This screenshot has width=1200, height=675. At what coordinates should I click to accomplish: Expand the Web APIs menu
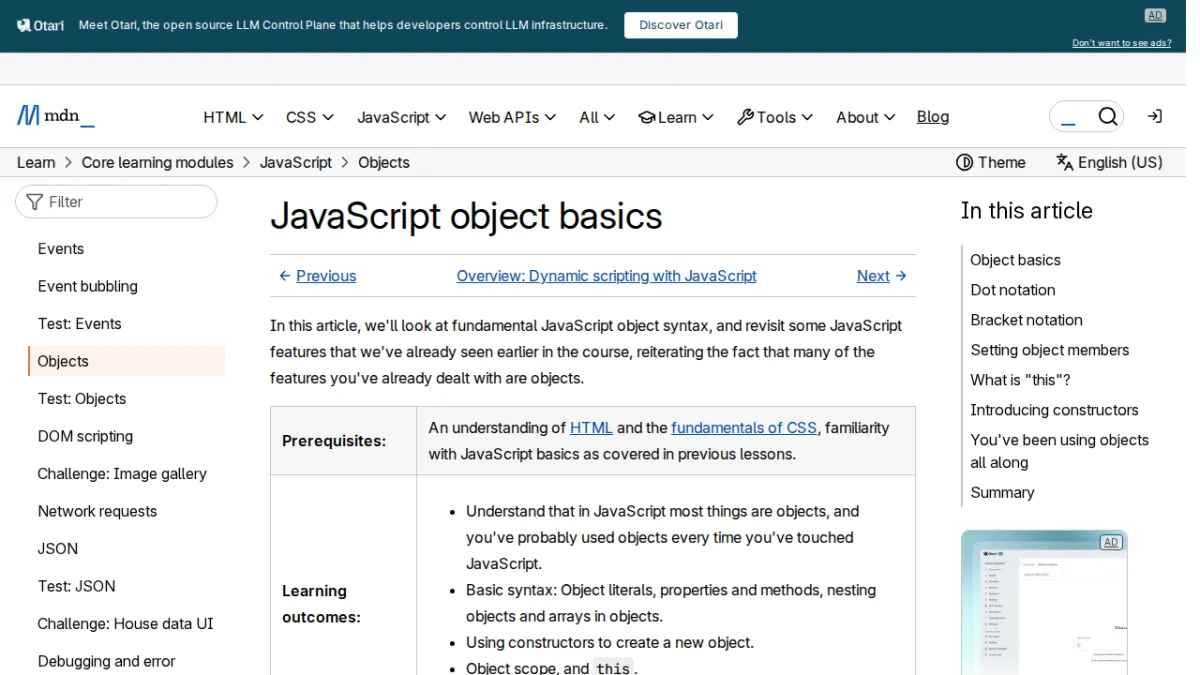(513, 117)
